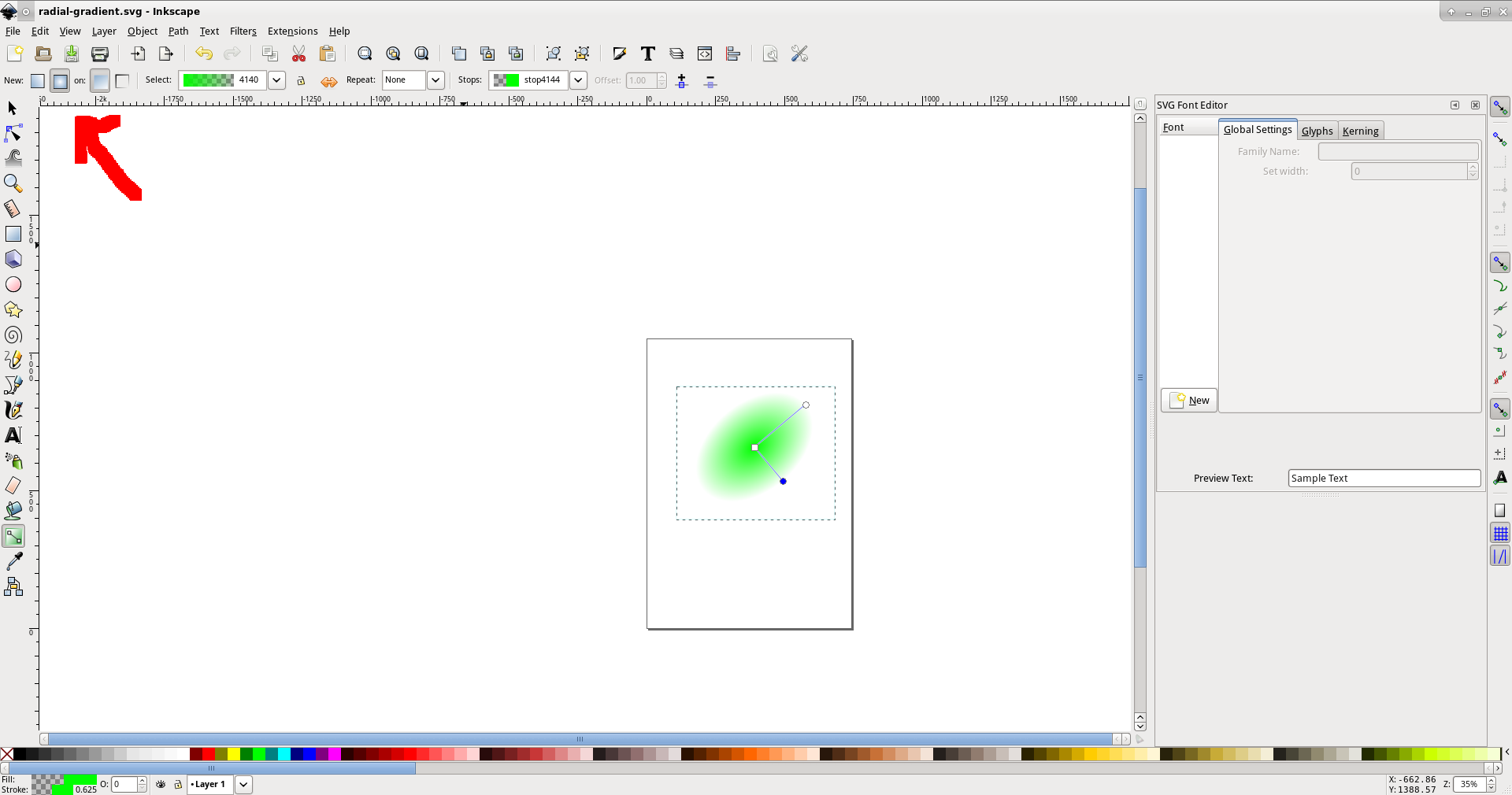Click the no-color X palette swatch
The width and height of the screenshot is (1512, 795).
point(7,753)
